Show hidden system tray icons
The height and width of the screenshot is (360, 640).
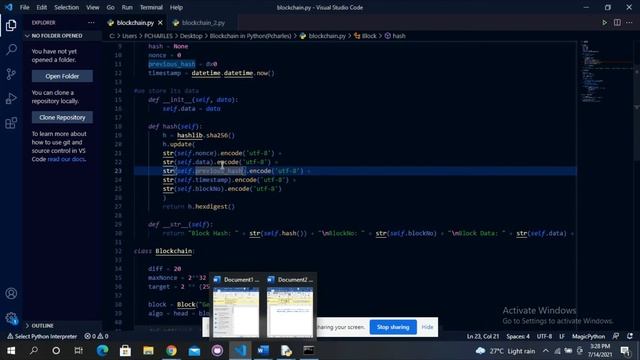546,351
